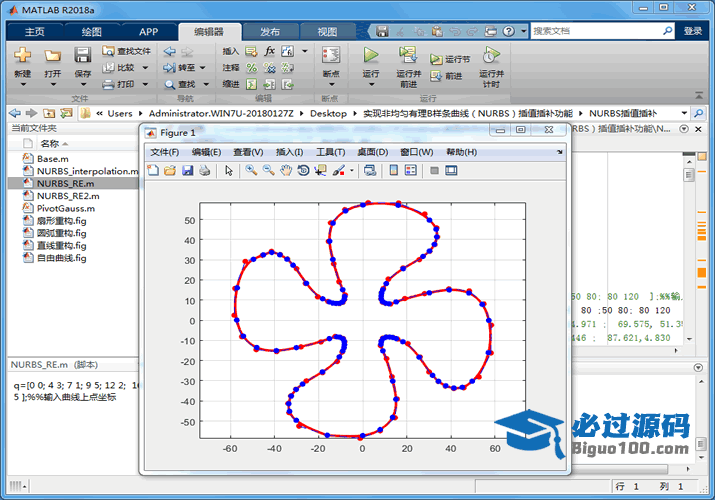Click the percent comment icon
The width and height of the screenshot is (715, 500).
click(x=251, y=68)
